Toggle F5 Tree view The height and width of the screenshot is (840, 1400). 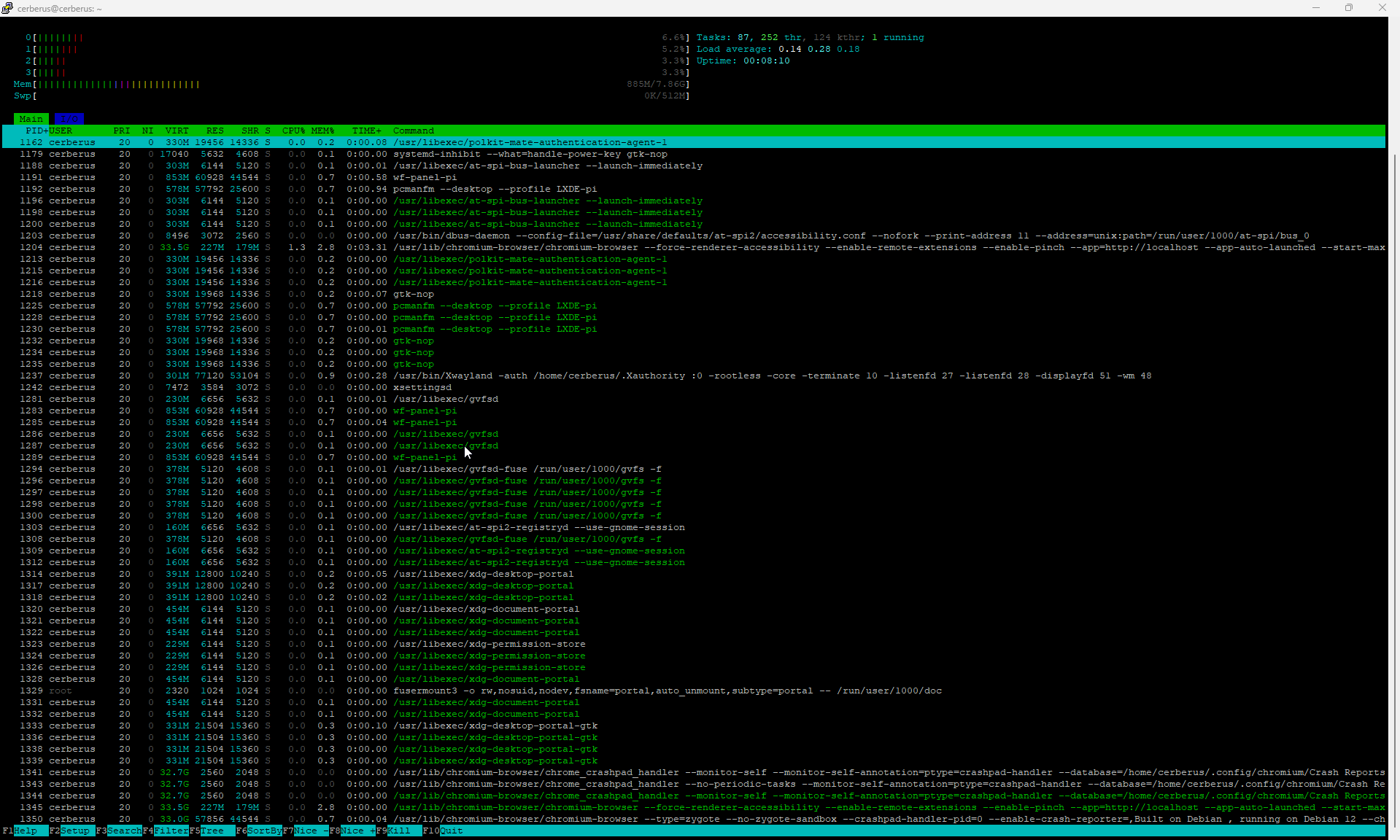(212, 831)
